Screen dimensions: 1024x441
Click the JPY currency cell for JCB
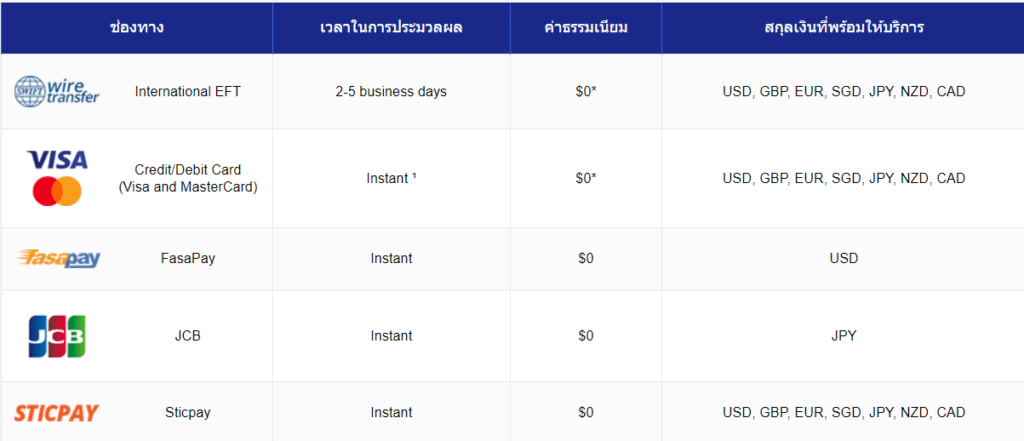(843, 336)
